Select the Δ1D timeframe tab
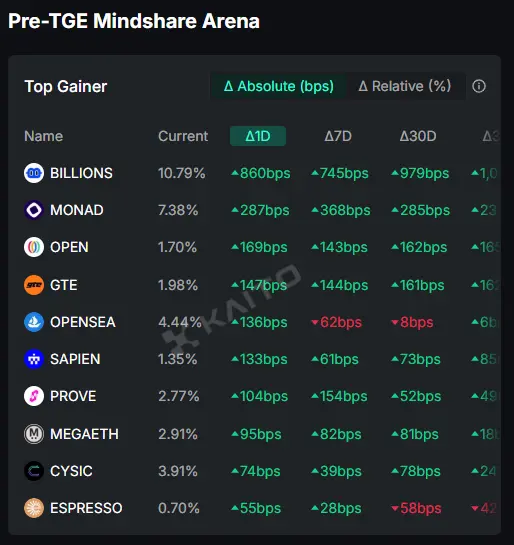 (258, 136)
